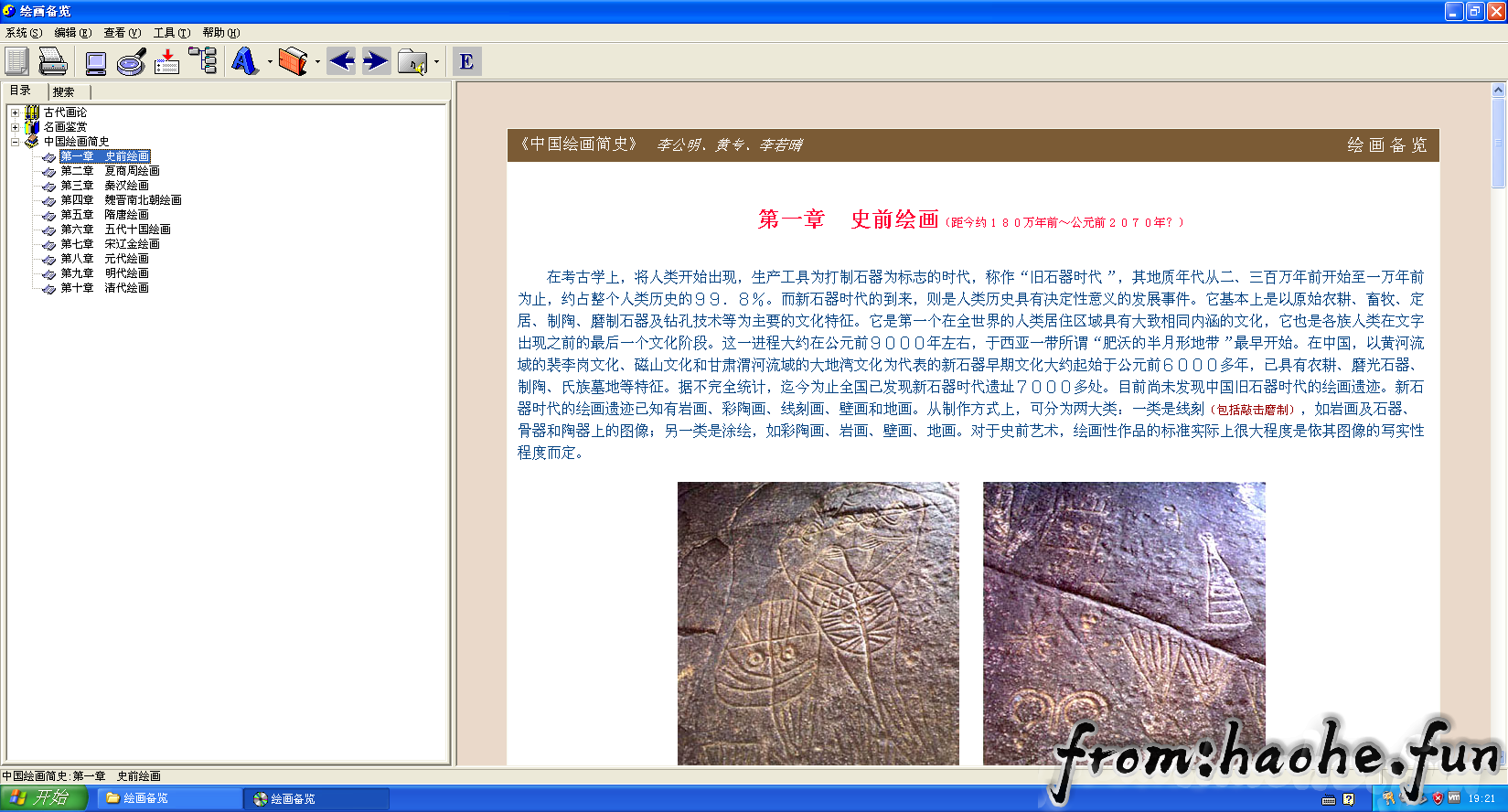This screenshot has width=1508, height=812.
Task: Select chapter 第六章 五代十国绘画
Action: (115, 230)
